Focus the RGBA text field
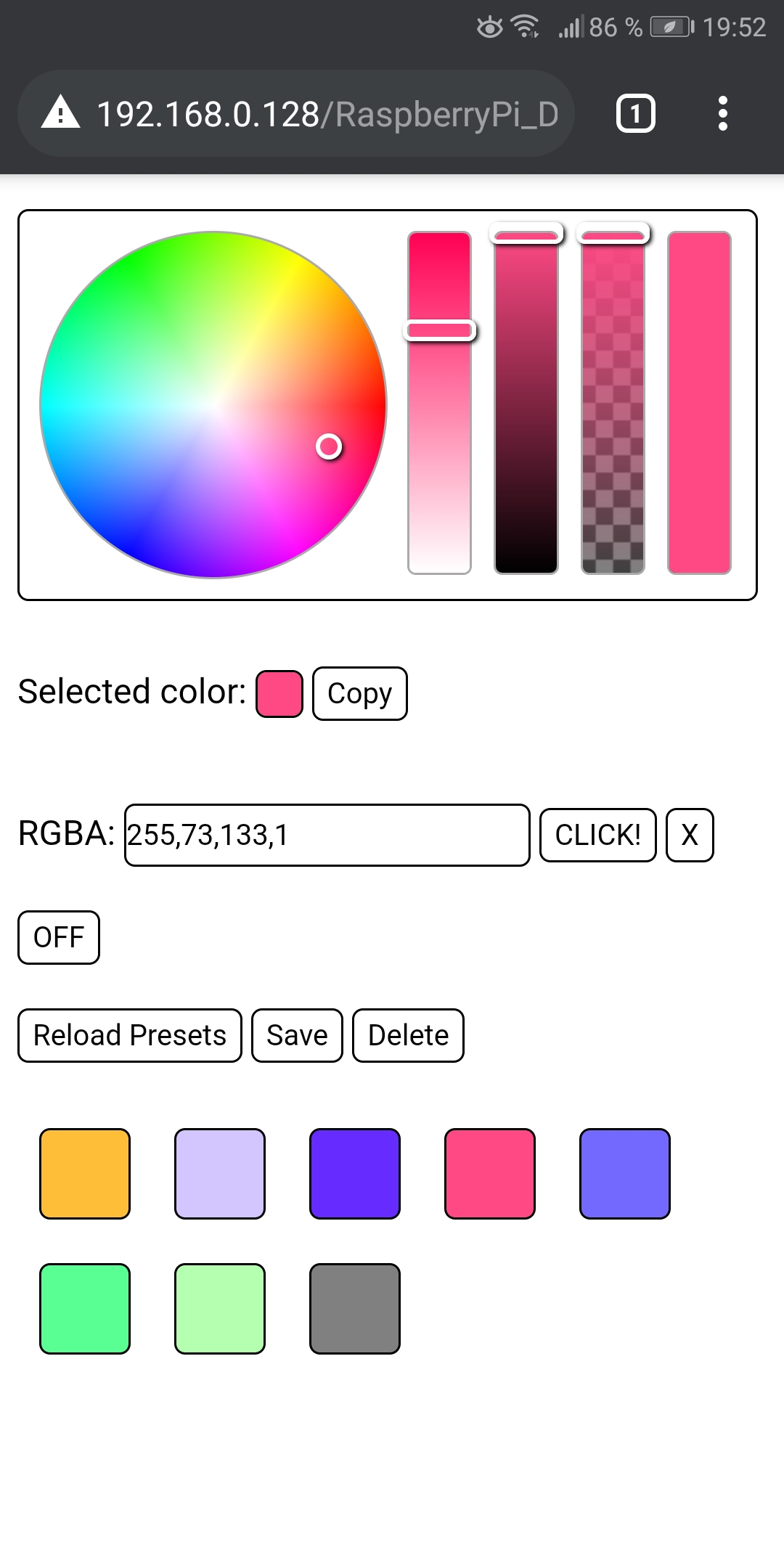784x1568 pixels. (x=327, y=835)
